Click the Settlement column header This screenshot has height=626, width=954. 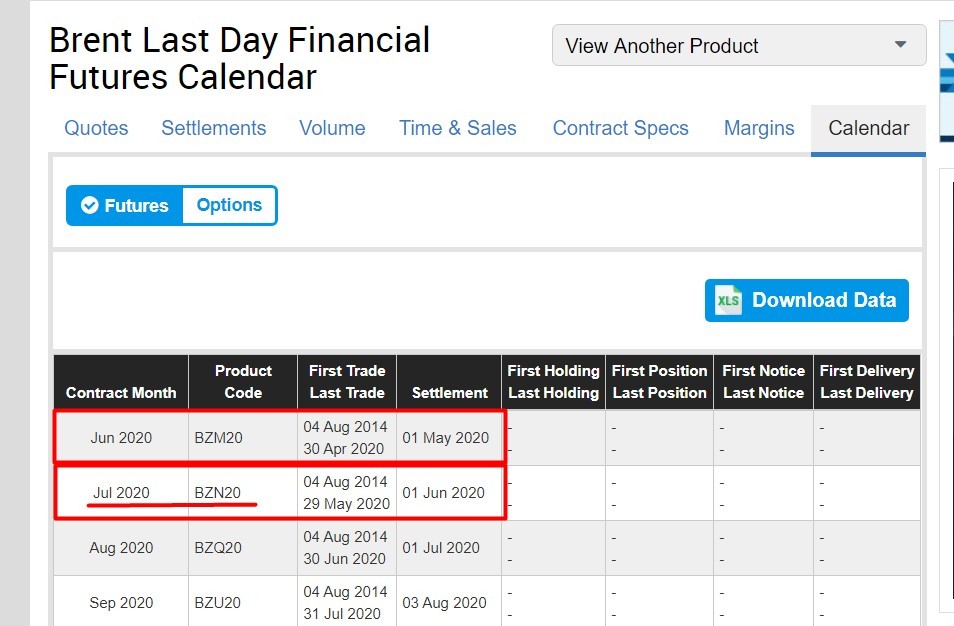tap(449, 393)
